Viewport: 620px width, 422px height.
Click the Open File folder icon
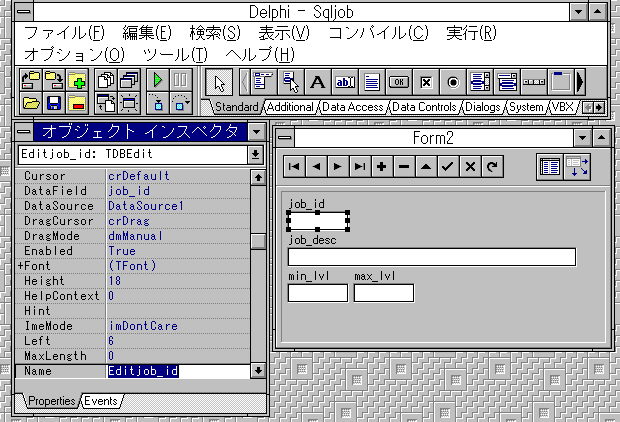click(31, 103)
